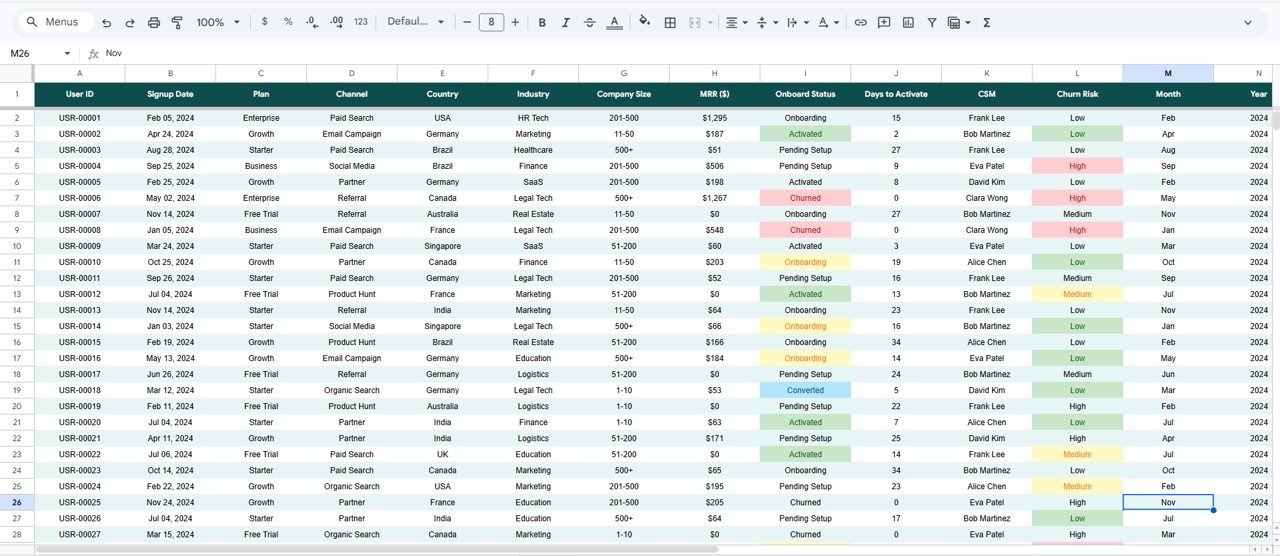Open fill color bucket
The width and height of the screenshot is (1280, 556).
[x=644, y=22]
